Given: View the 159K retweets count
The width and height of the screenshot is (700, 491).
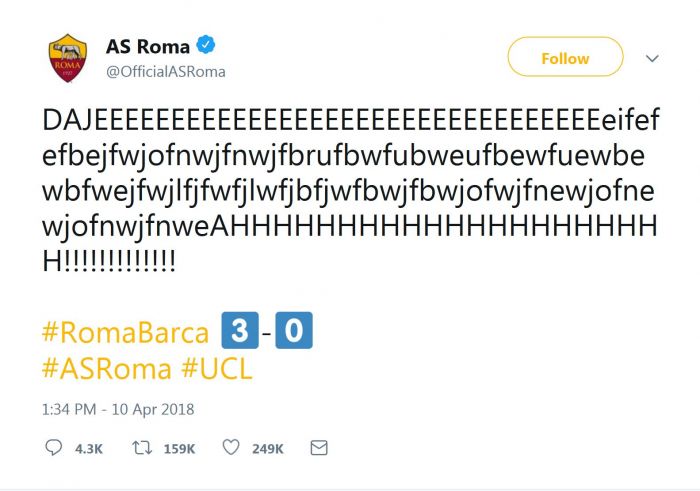Looking at the screenshot, I should 178,449.
